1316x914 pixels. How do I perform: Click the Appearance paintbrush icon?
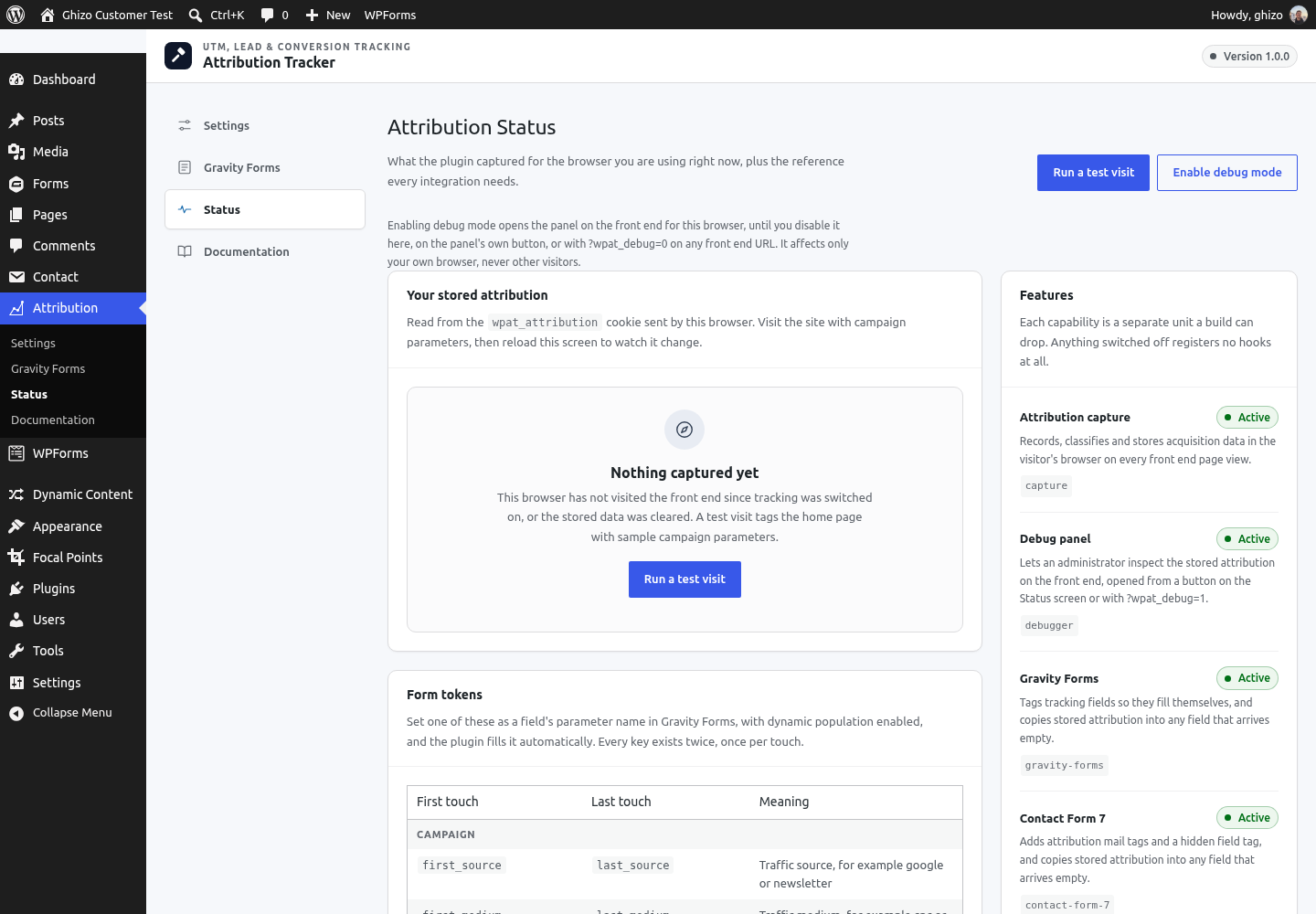(x=16, y=526)
